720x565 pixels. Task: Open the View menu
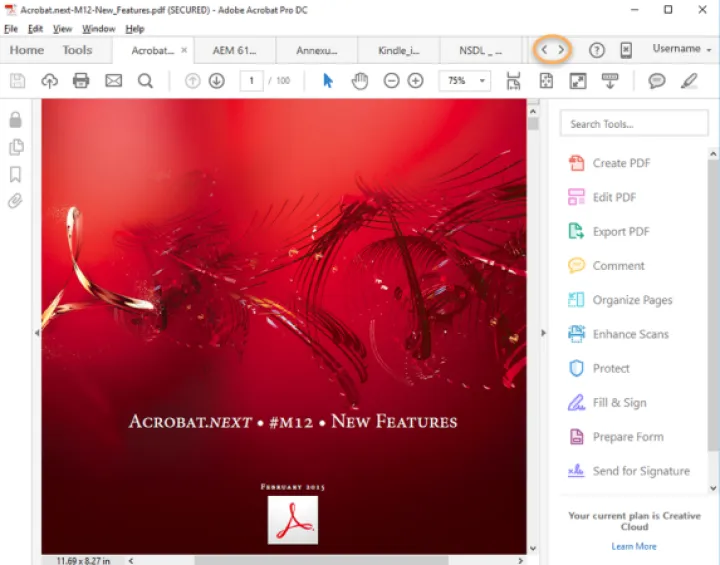[x=62, y=29]
